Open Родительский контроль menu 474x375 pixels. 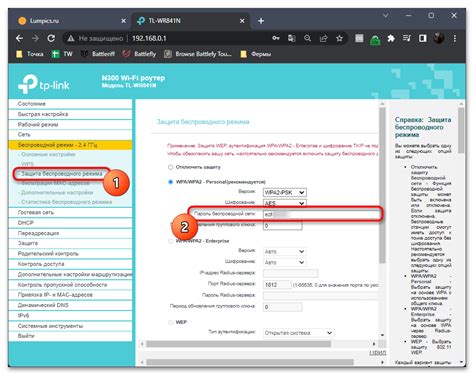coord(70,254)
